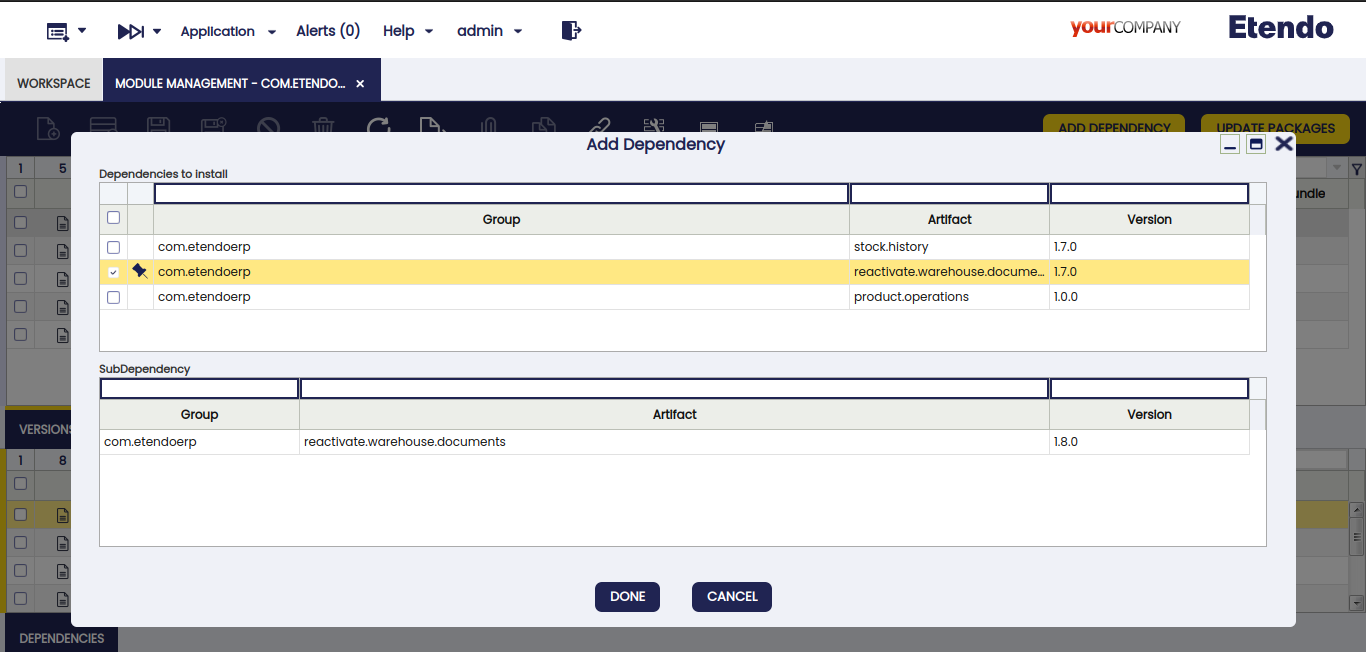Open the Help dropdown menu
Screen dimensions: 1366x652
coord(408,31)
